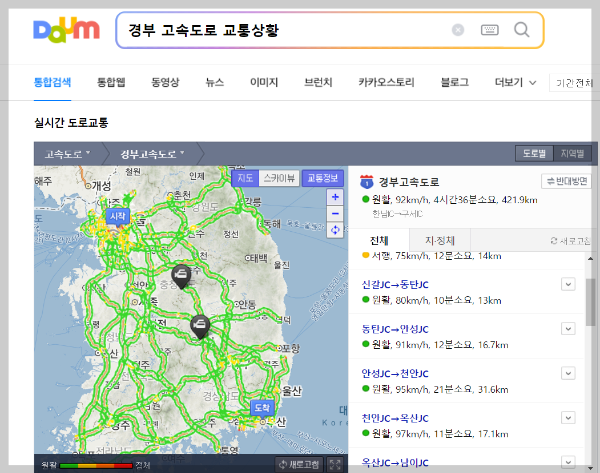Zoom in the map with the plus button
600x473 pixels.
click(335, 197)
